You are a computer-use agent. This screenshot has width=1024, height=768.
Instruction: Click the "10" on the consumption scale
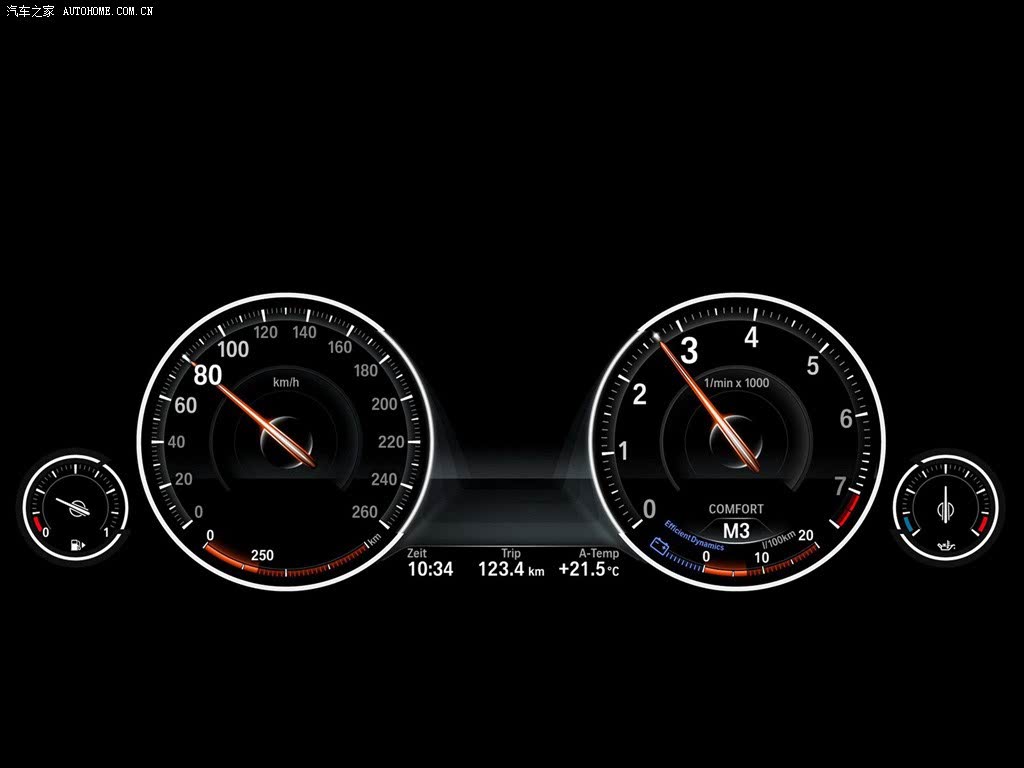click(x=761, y=558)
